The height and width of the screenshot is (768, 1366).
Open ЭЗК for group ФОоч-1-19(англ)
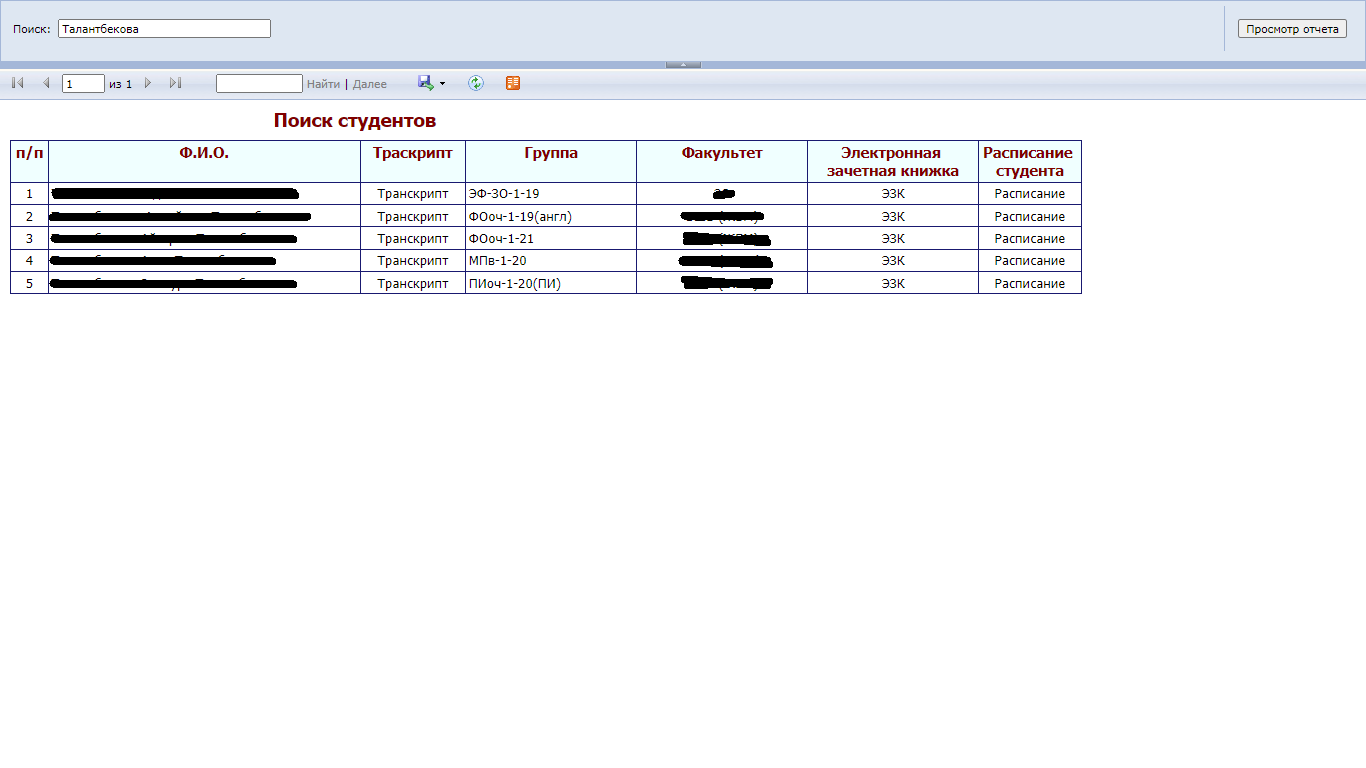click(893, 217)
